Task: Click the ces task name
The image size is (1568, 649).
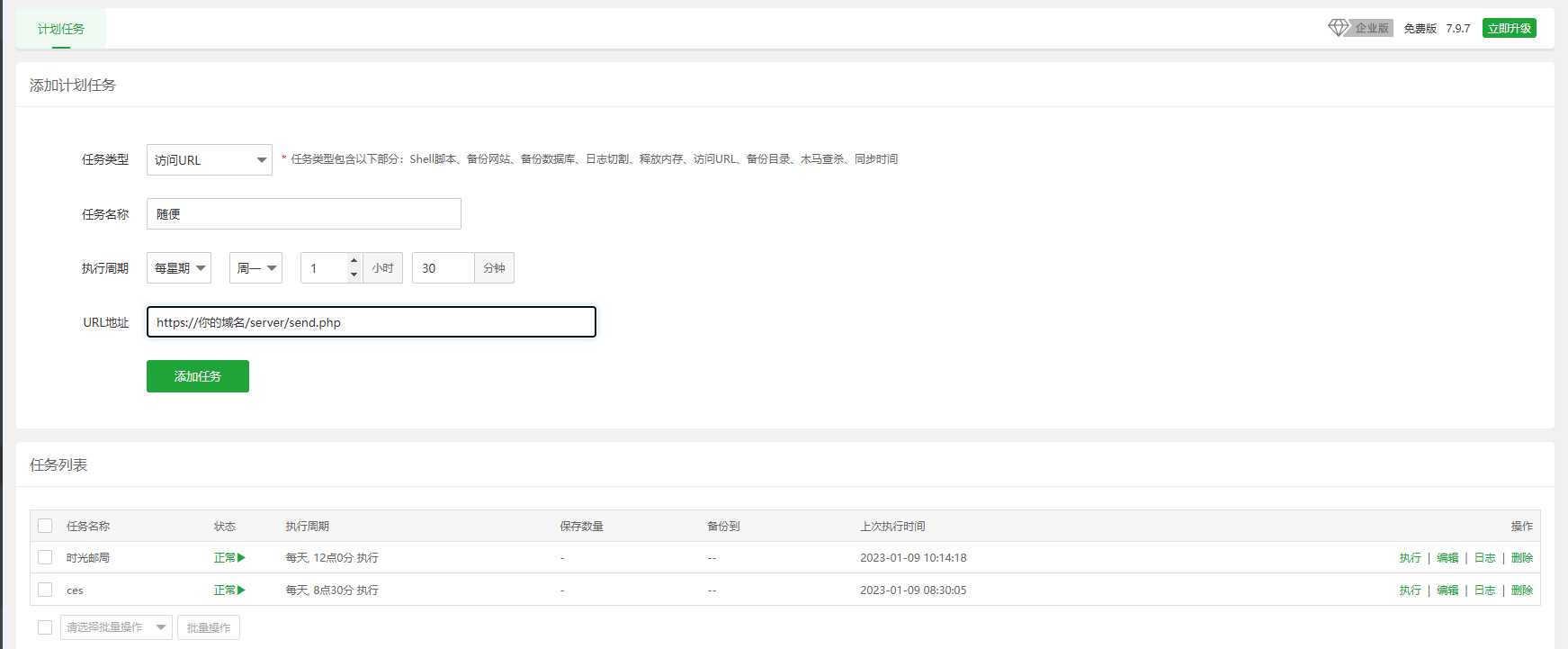Action: 75,590
